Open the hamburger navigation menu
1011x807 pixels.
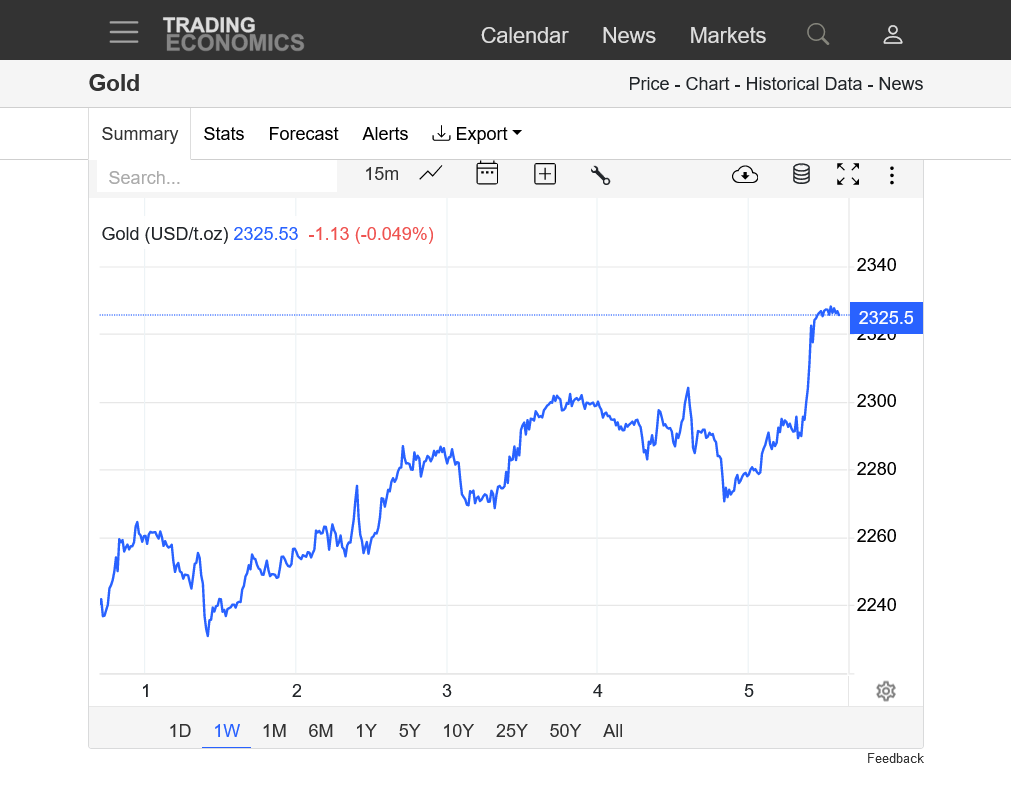[124, 33]
